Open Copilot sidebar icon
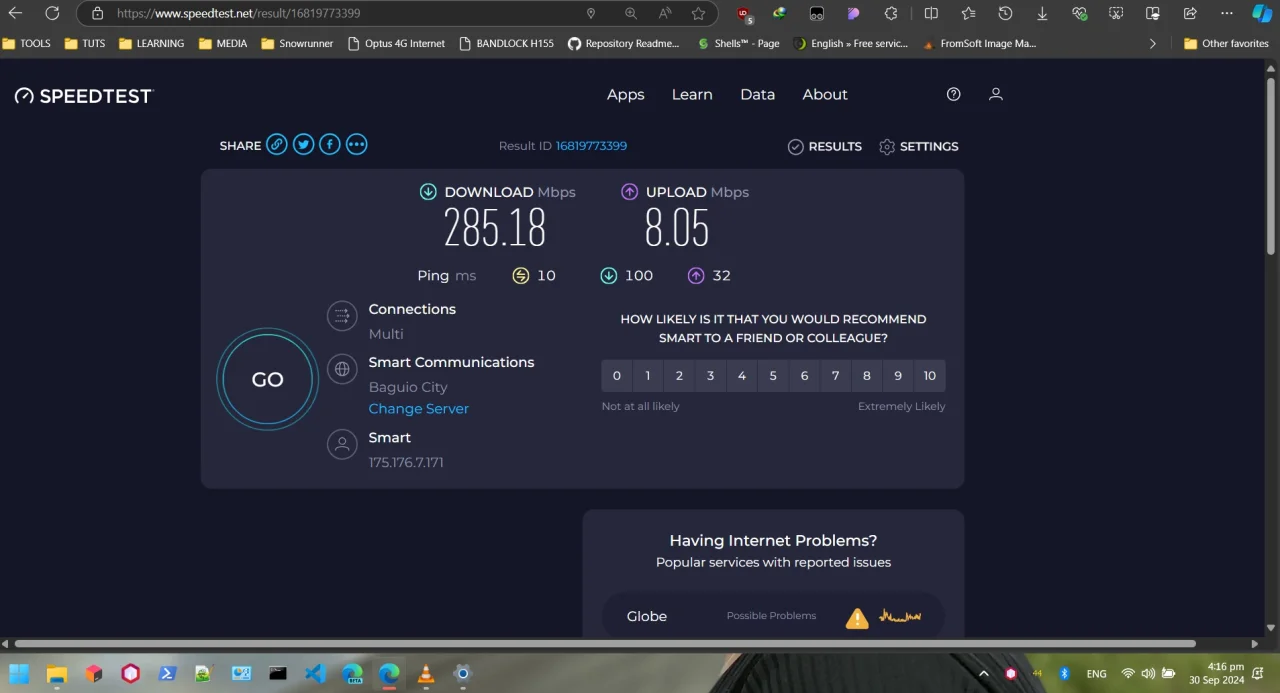Screen dimensions: 1280x693 (1263, 13)
